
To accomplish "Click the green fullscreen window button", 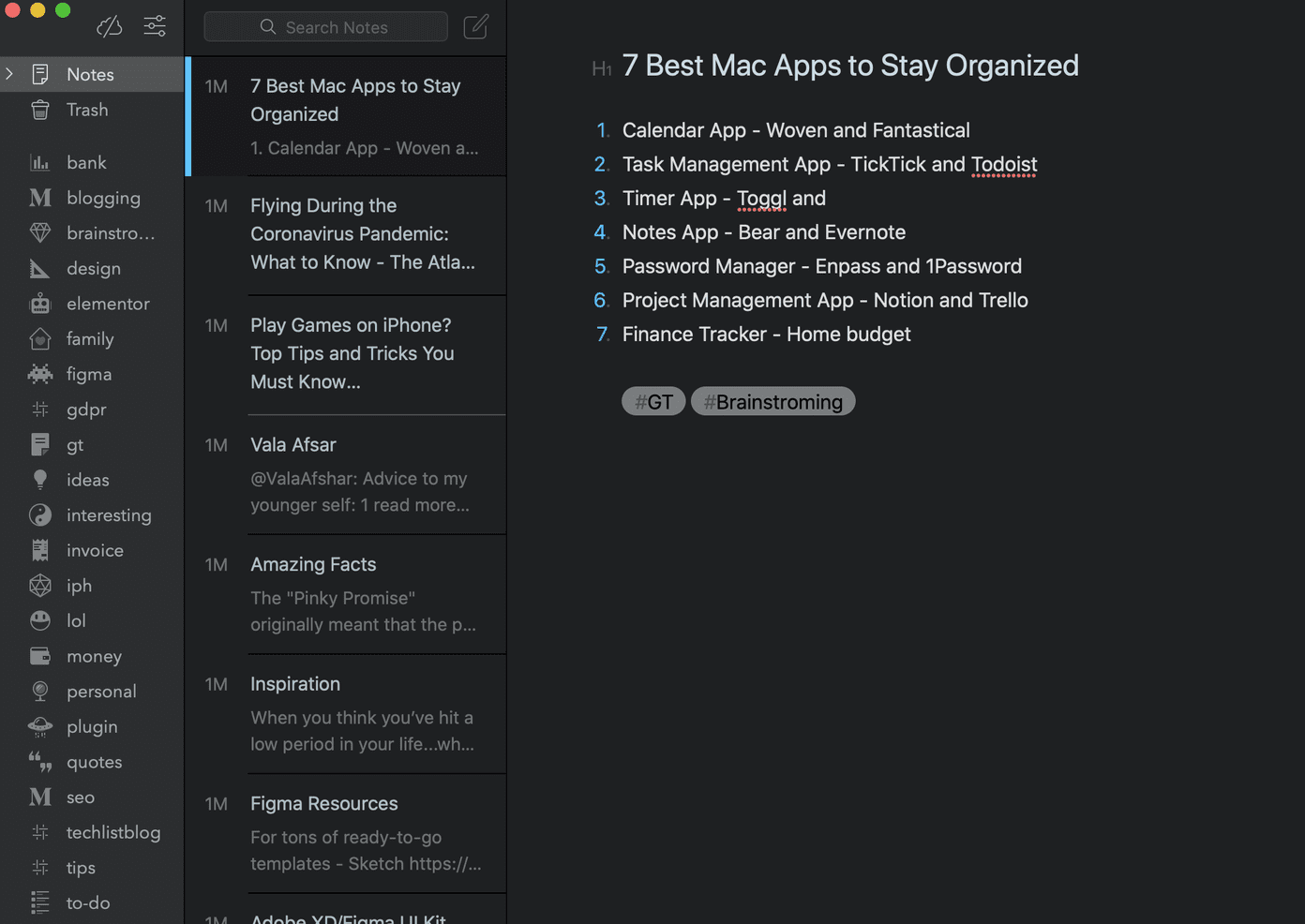I will [63, 9].
